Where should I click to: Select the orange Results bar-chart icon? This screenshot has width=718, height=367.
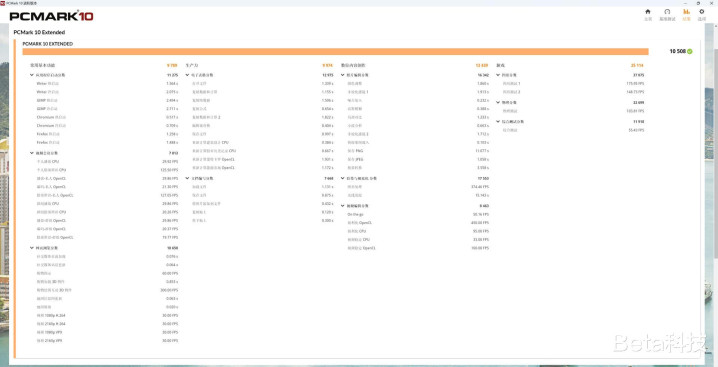point(686,12)
